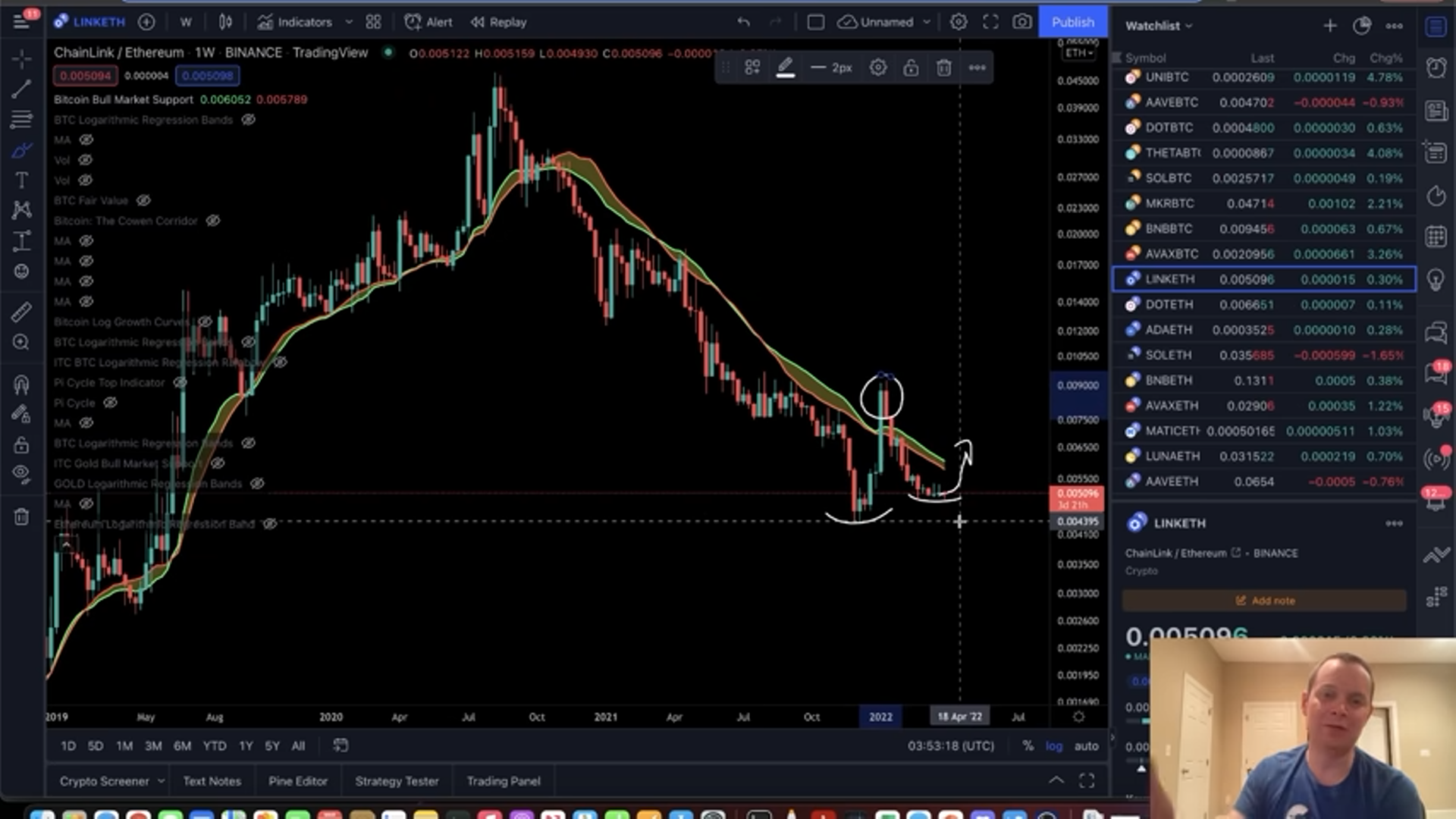Pick the drawing line color pencil swatch
The image size is (1456, 819).
click(x=786, y=67)
